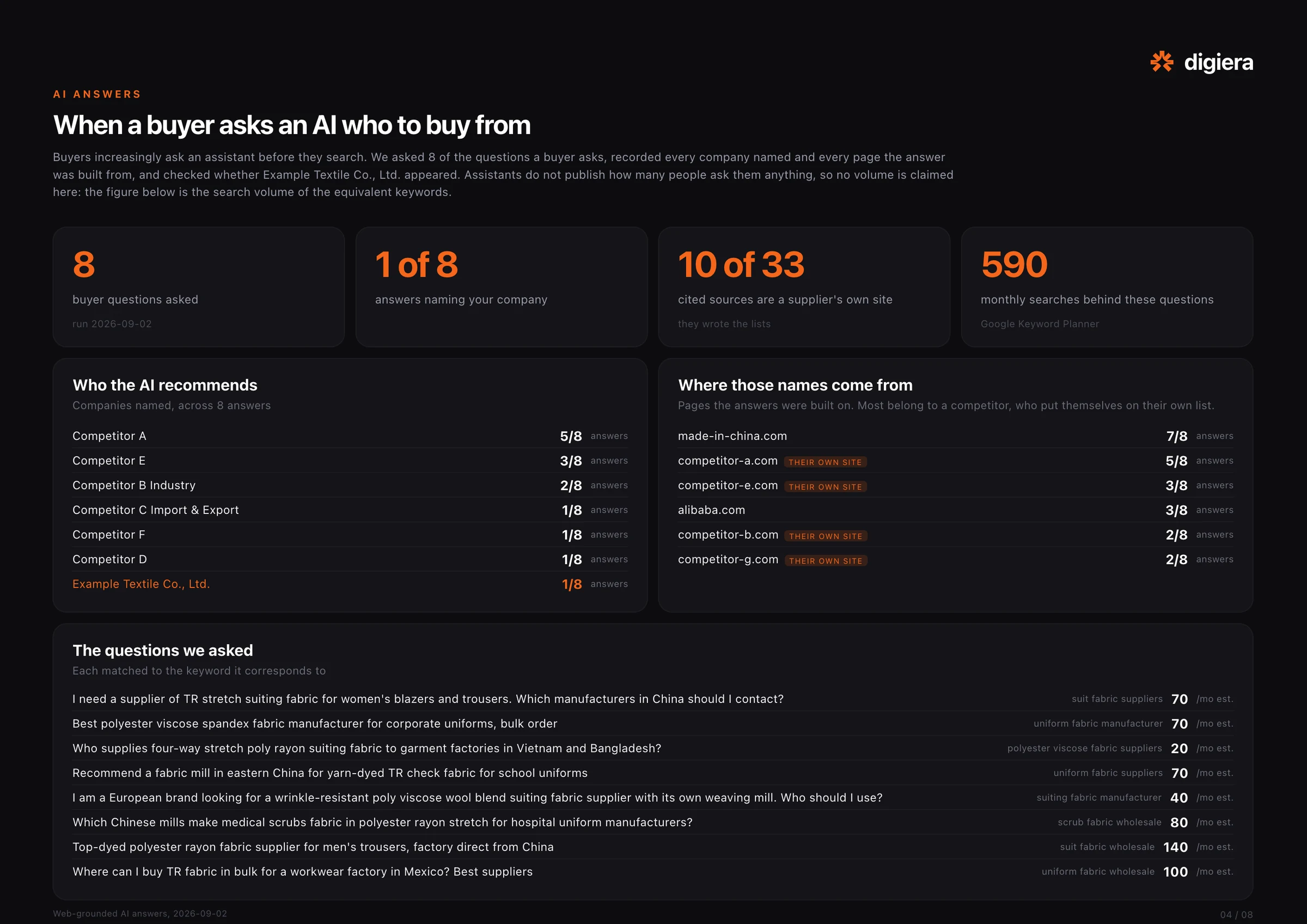Viewport: 1307px width, 924px height.
Task: Click the '1 of 8' answers statistic
Action: [x=416, y=265]
